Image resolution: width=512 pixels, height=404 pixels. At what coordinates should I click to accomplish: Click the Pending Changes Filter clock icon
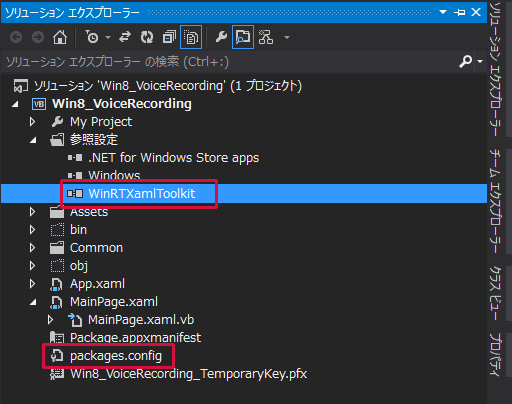tap(92, 37)
